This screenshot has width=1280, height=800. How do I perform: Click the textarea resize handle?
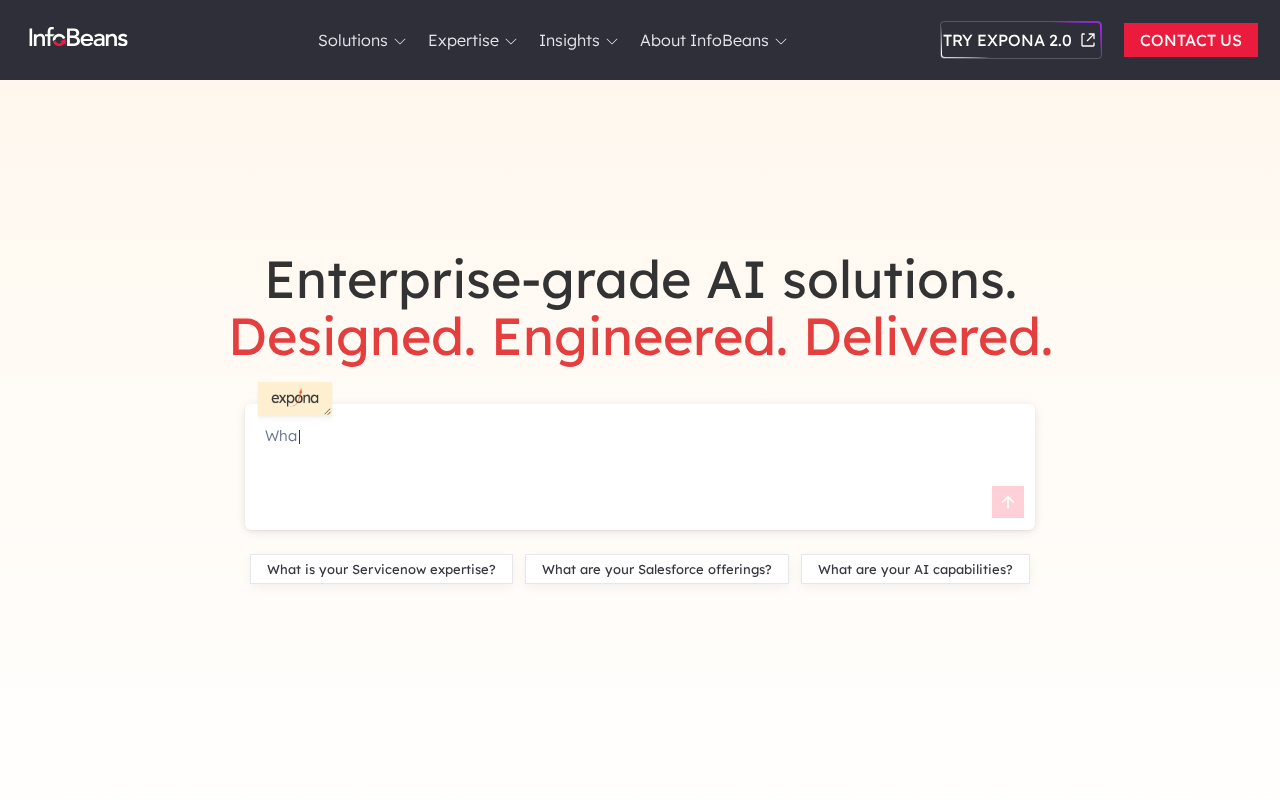327,411
